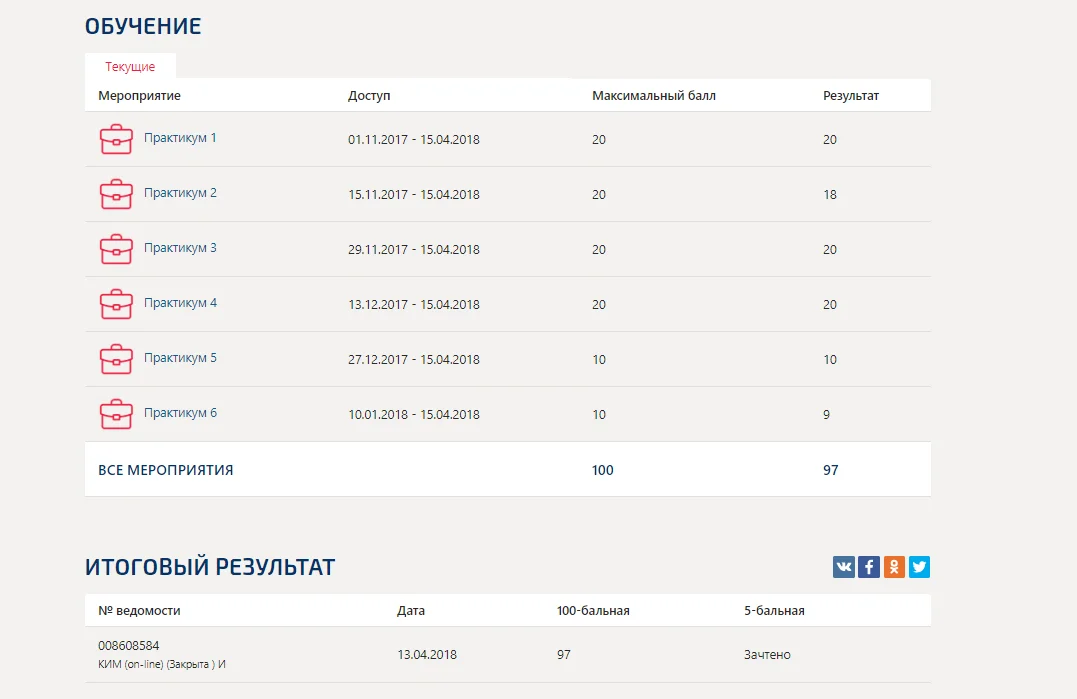This screenshot has width=1077, height=699.
Task: Click the briefcase icon for Практикум 3
Action: click(116, 249)
